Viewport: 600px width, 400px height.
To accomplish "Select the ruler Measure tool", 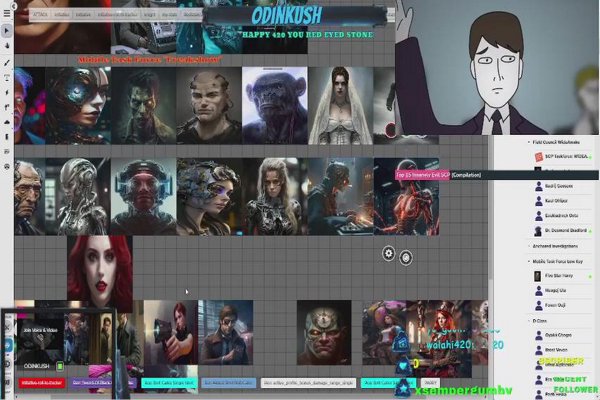I will point(7,107).
